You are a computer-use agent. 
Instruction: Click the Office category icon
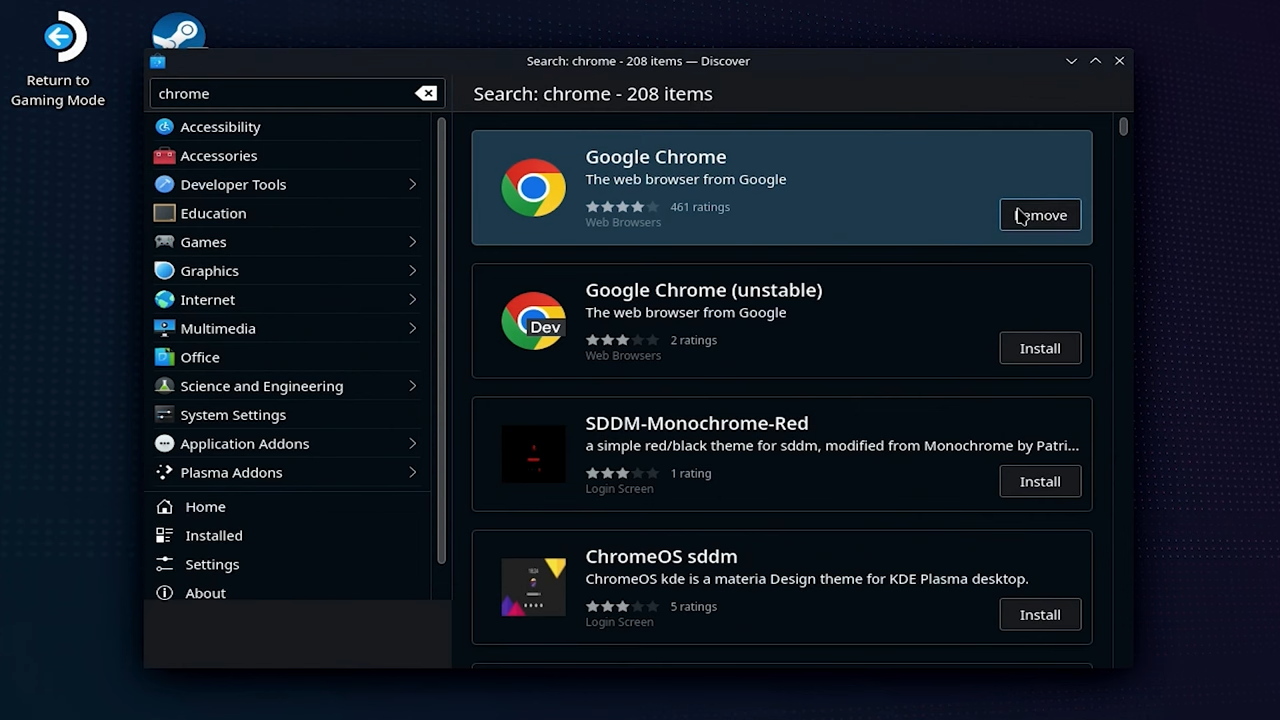coord(165,357)
